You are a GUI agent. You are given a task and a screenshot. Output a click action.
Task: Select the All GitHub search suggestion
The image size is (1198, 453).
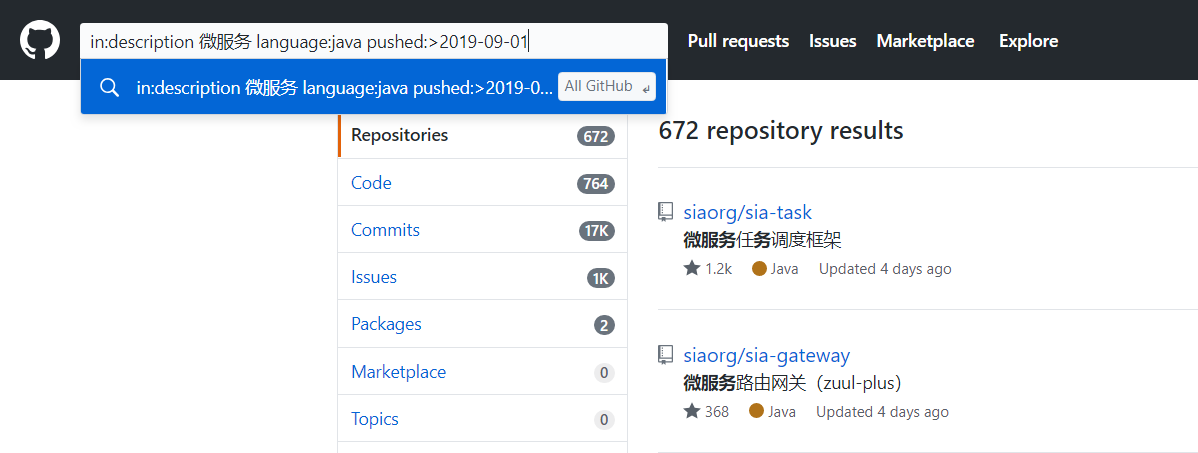pyautogui.click(x=607, y=86)
